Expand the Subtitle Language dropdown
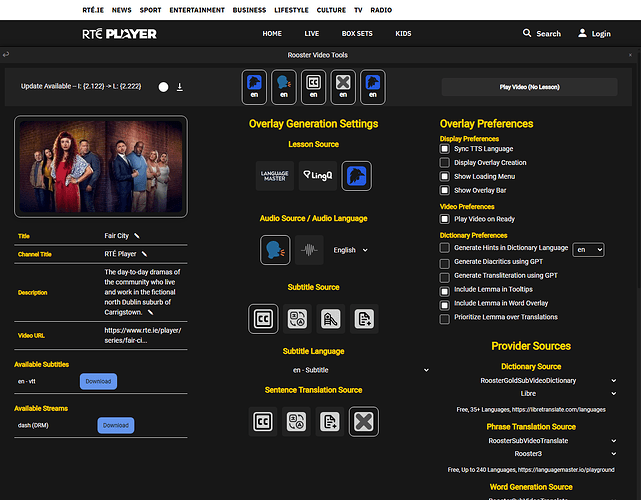Viewport: 641px width, 500px height. tap(314, 370)
